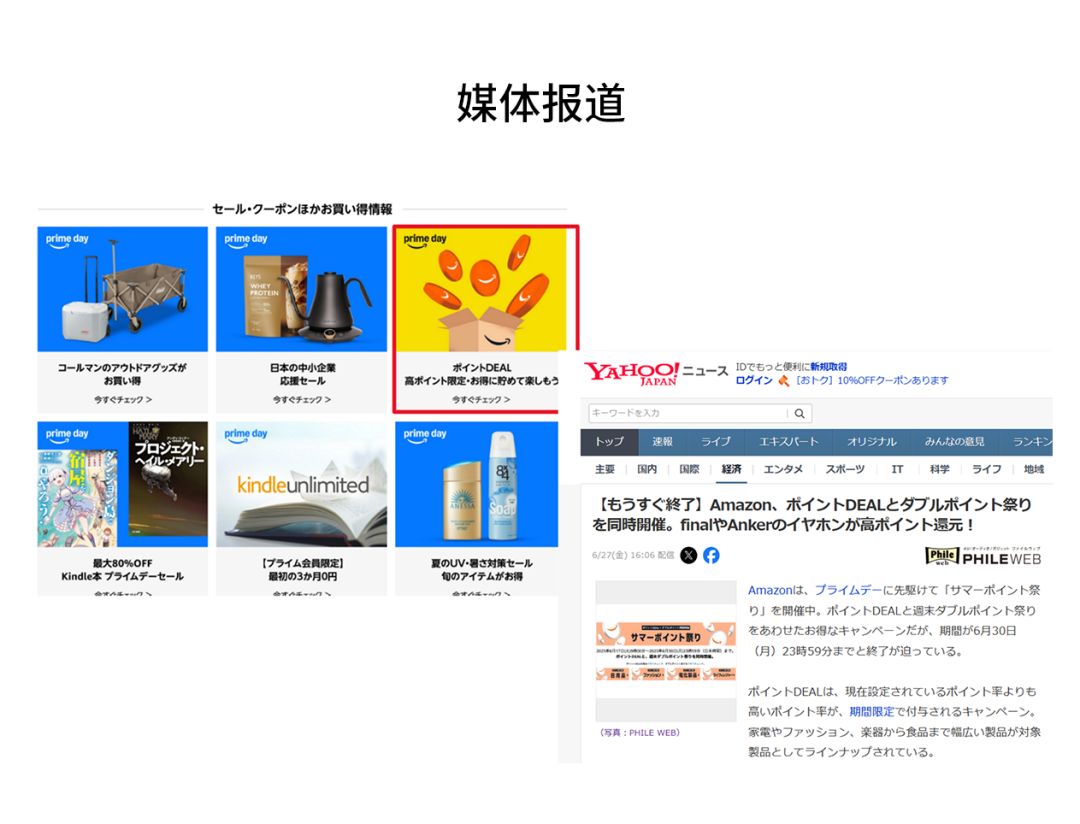
Task: Select the 経済 category
Action: (x=731, y=469)
